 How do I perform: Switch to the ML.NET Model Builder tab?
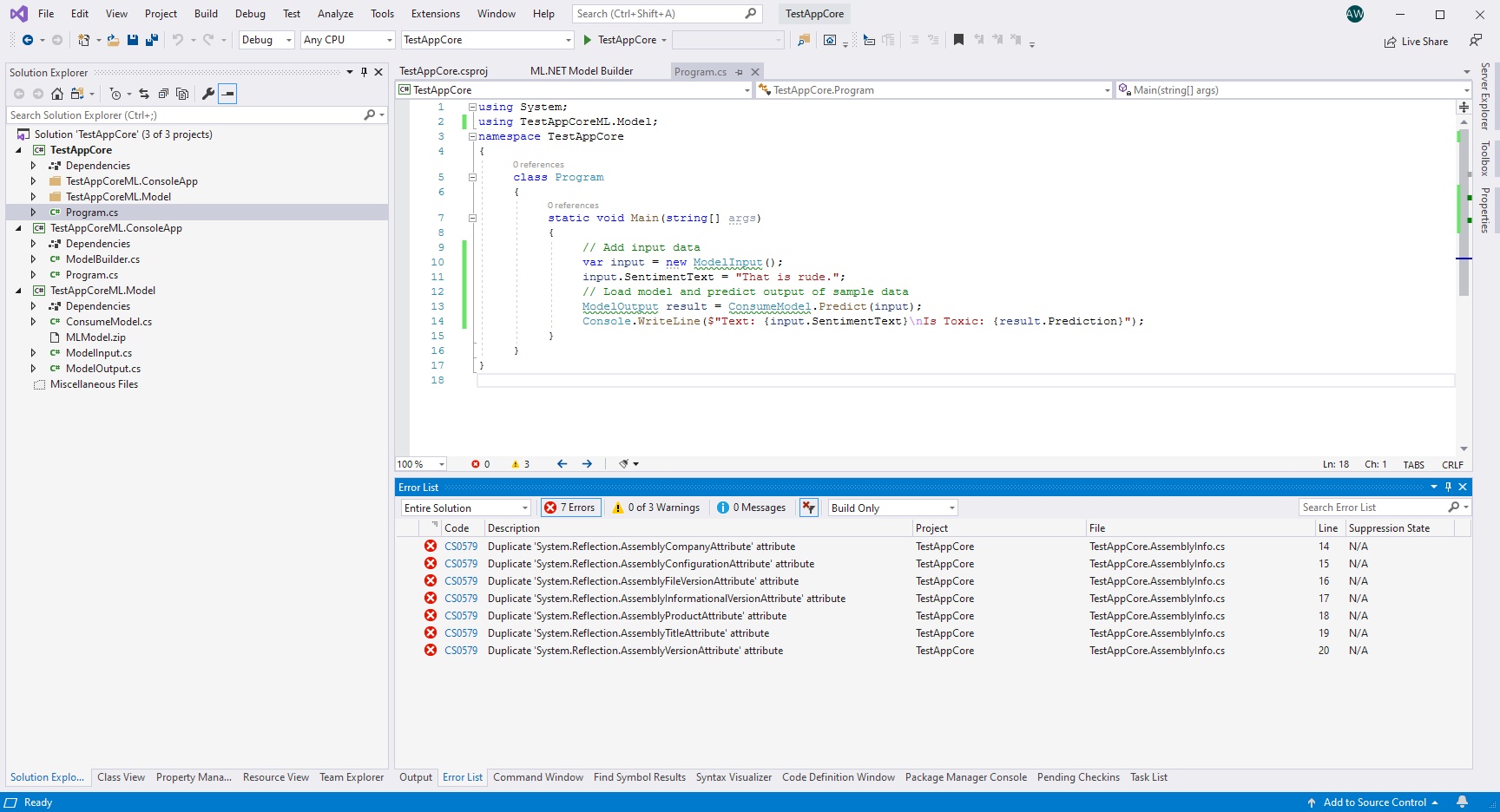pyautogui.click(x=582, y=71)
